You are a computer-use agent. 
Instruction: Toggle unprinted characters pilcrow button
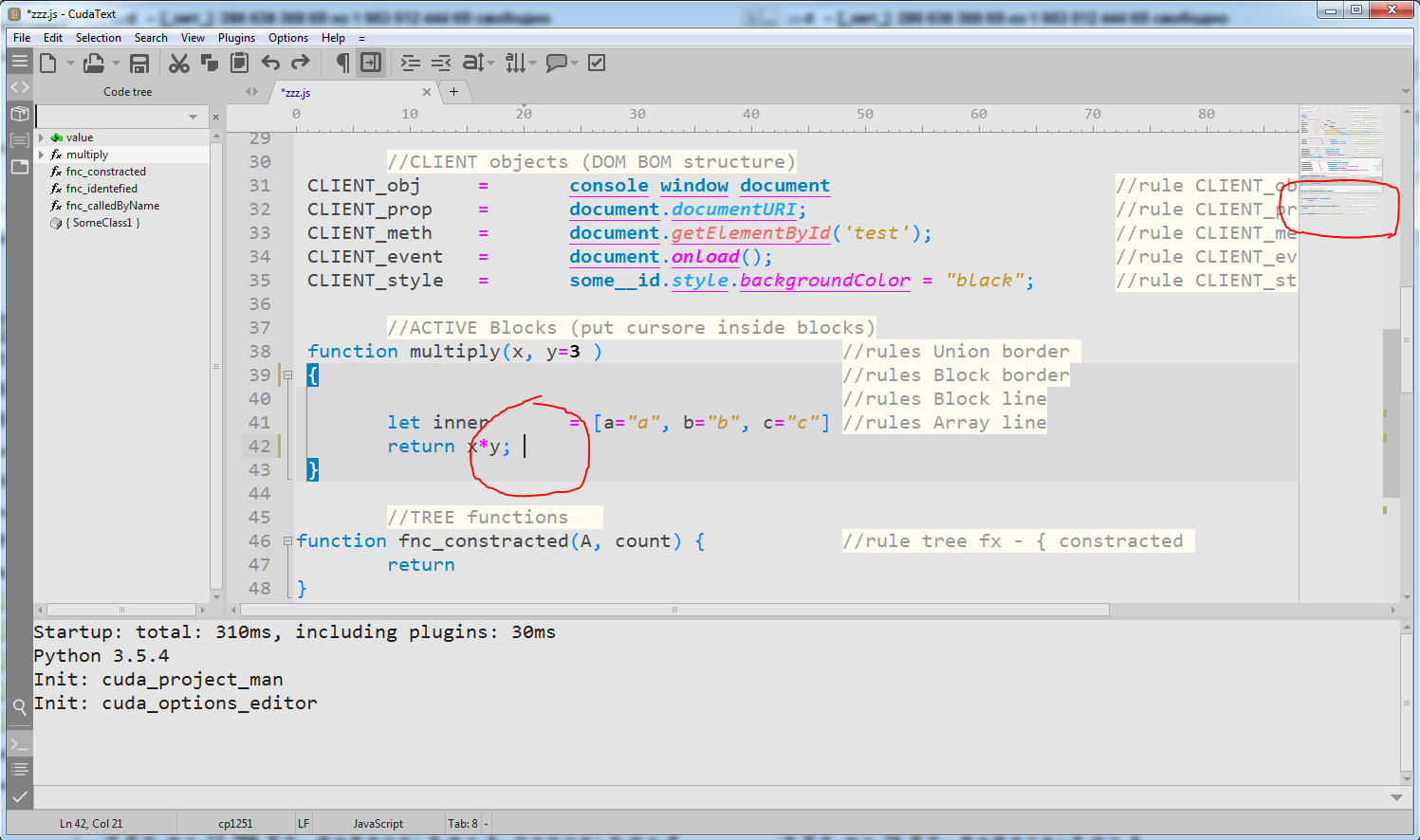pyautogui.click(x=342, y=64)
